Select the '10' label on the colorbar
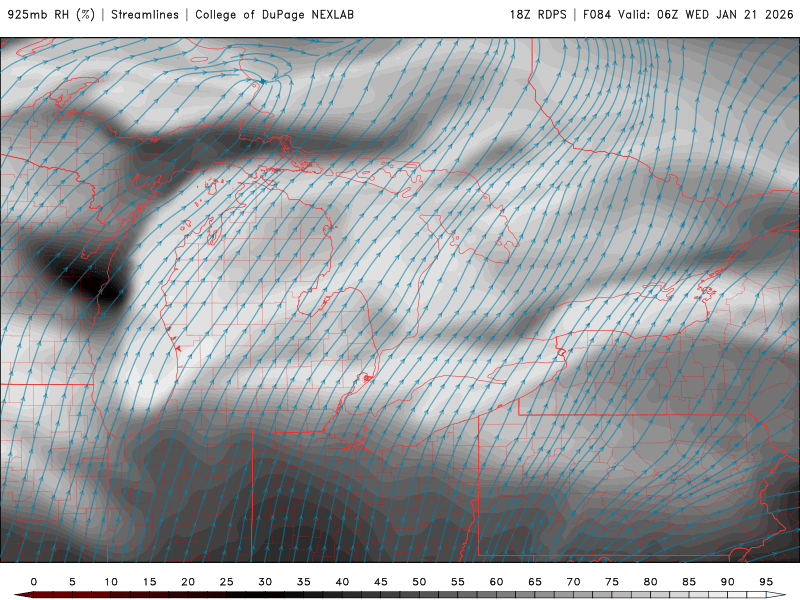The height and width of the screenshot is (600, 800). click(111, 582)
